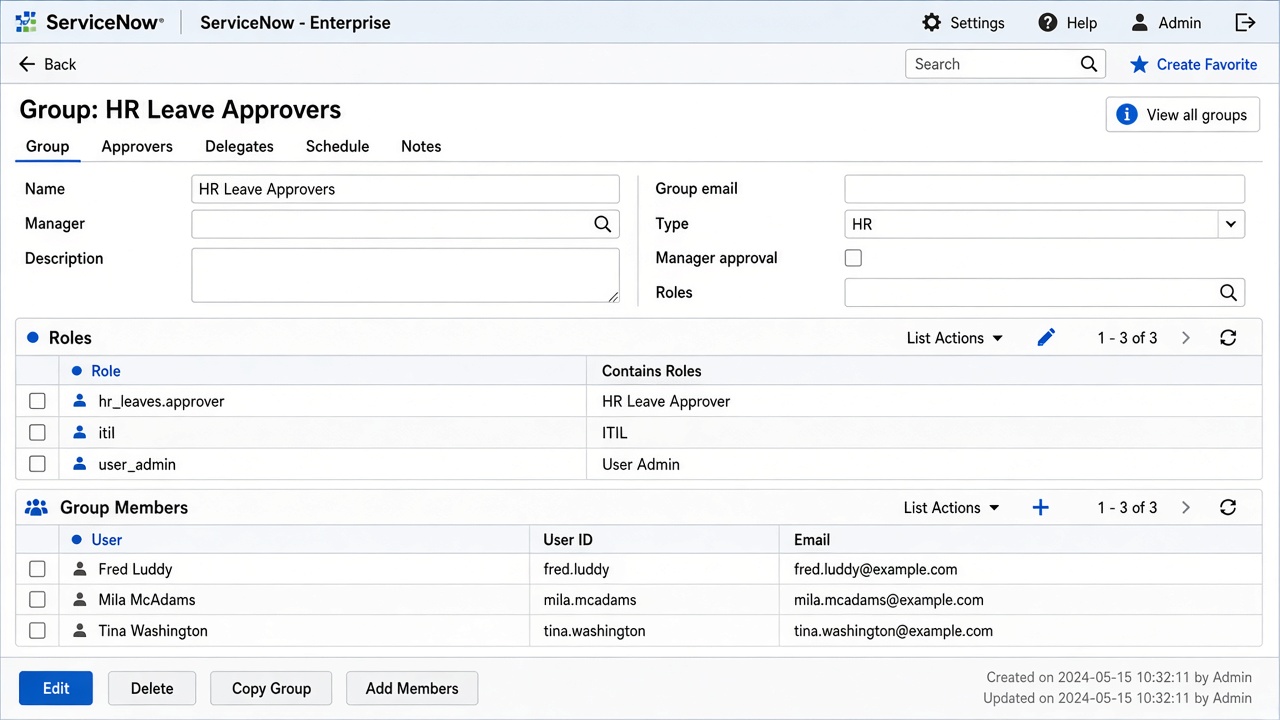Click the user icon beside Fred Luddy
This screenshot has width=1280, height=720.
click(x=80, y=569)
